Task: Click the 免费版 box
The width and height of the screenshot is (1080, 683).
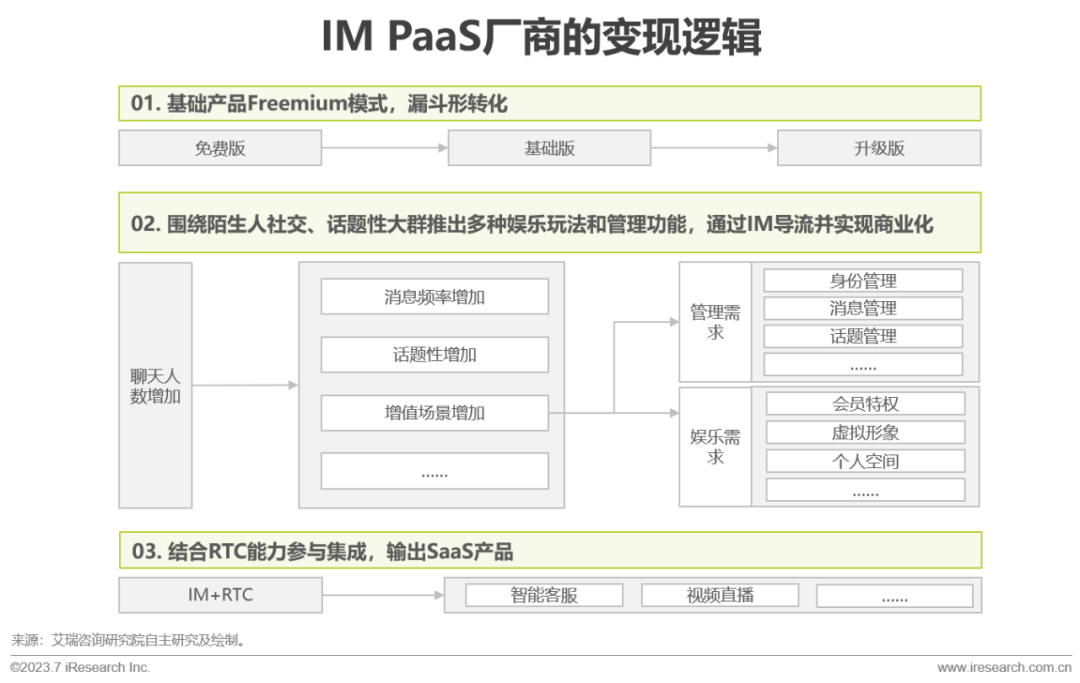Action: click(219, 147)
